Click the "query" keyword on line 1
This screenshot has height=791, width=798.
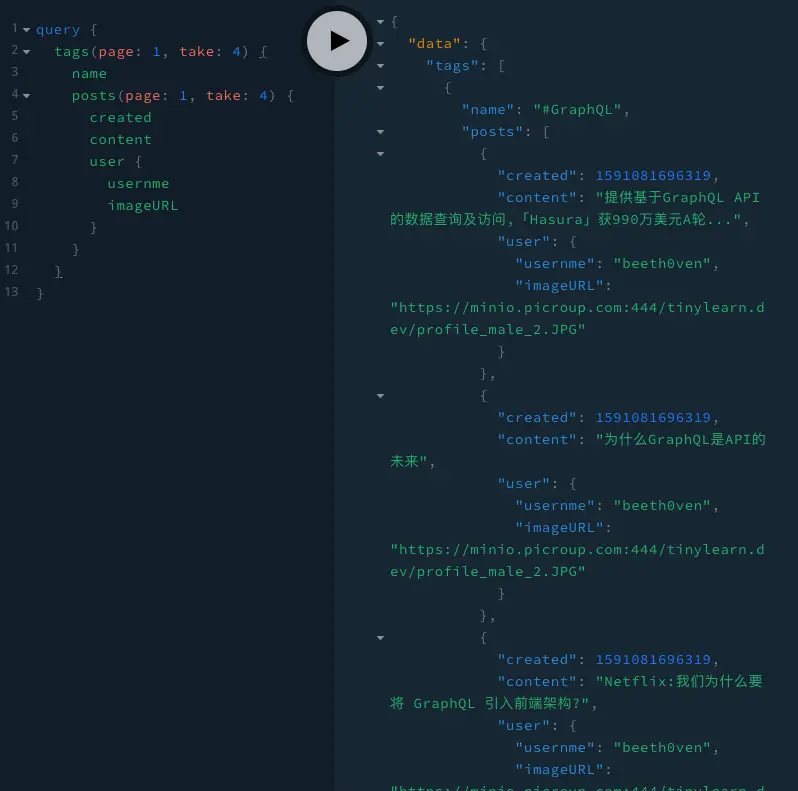coord(58,30)
